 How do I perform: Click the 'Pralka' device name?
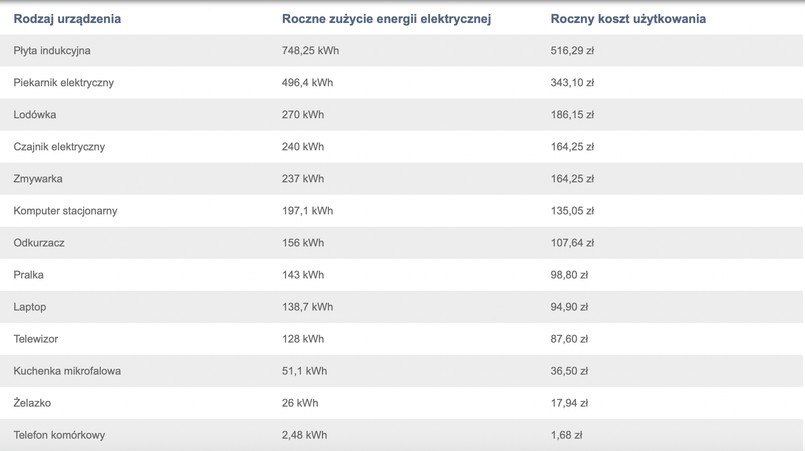[29, 274]
